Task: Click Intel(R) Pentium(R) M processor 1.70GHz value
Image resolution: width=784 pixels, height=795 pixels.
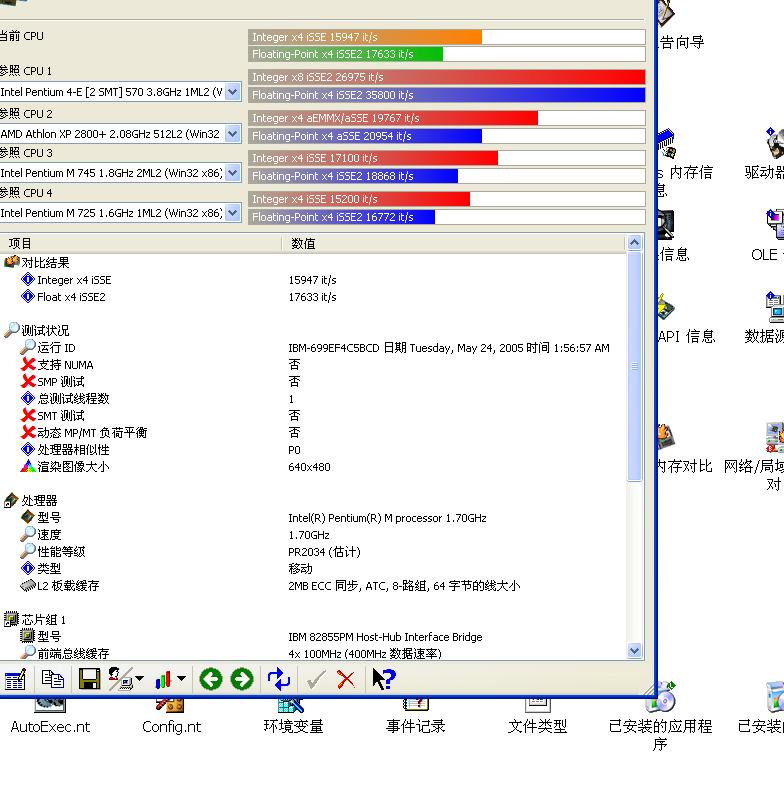Action: point(387,518)
